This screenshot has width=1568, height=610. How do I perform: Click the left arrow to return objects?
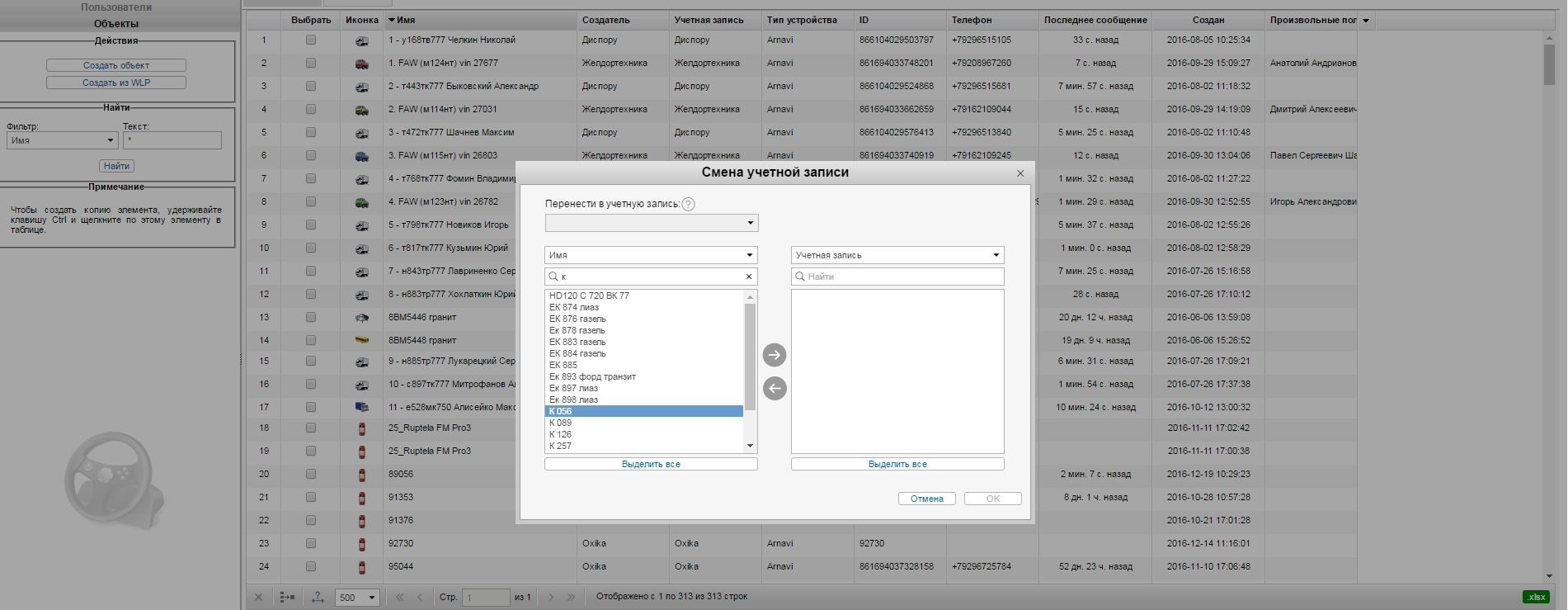(774, 388)
